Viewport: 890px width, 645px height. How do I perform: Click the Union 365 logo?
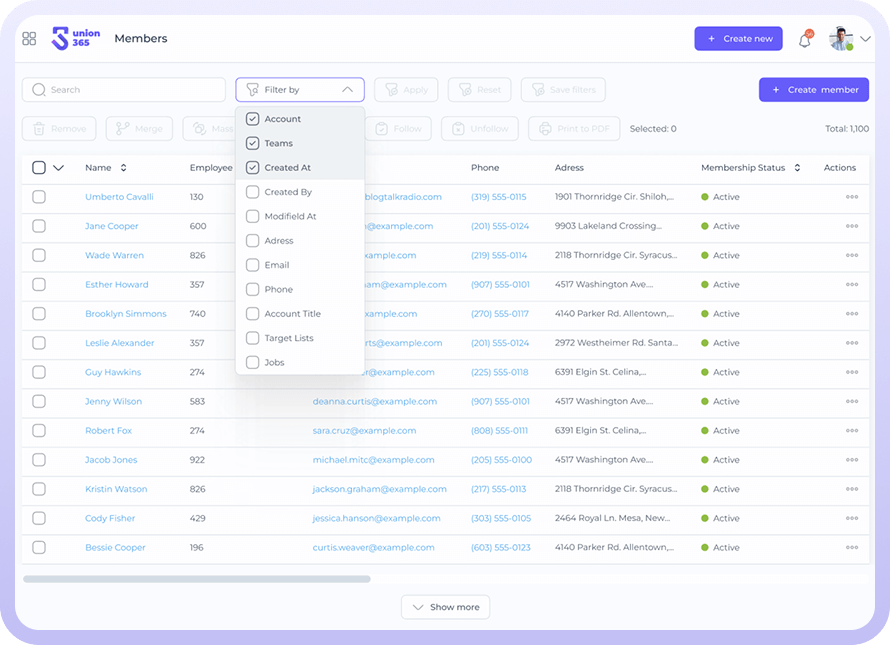click(76, 39)
